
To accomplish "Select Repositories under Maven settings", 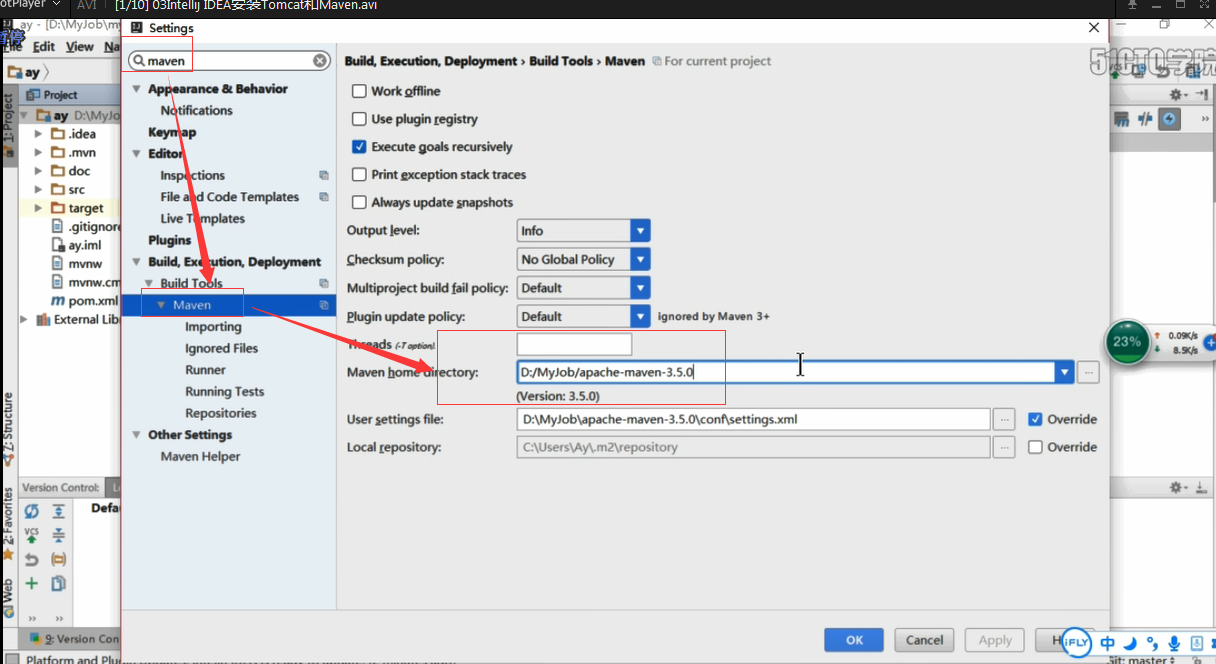I will 220,413.
